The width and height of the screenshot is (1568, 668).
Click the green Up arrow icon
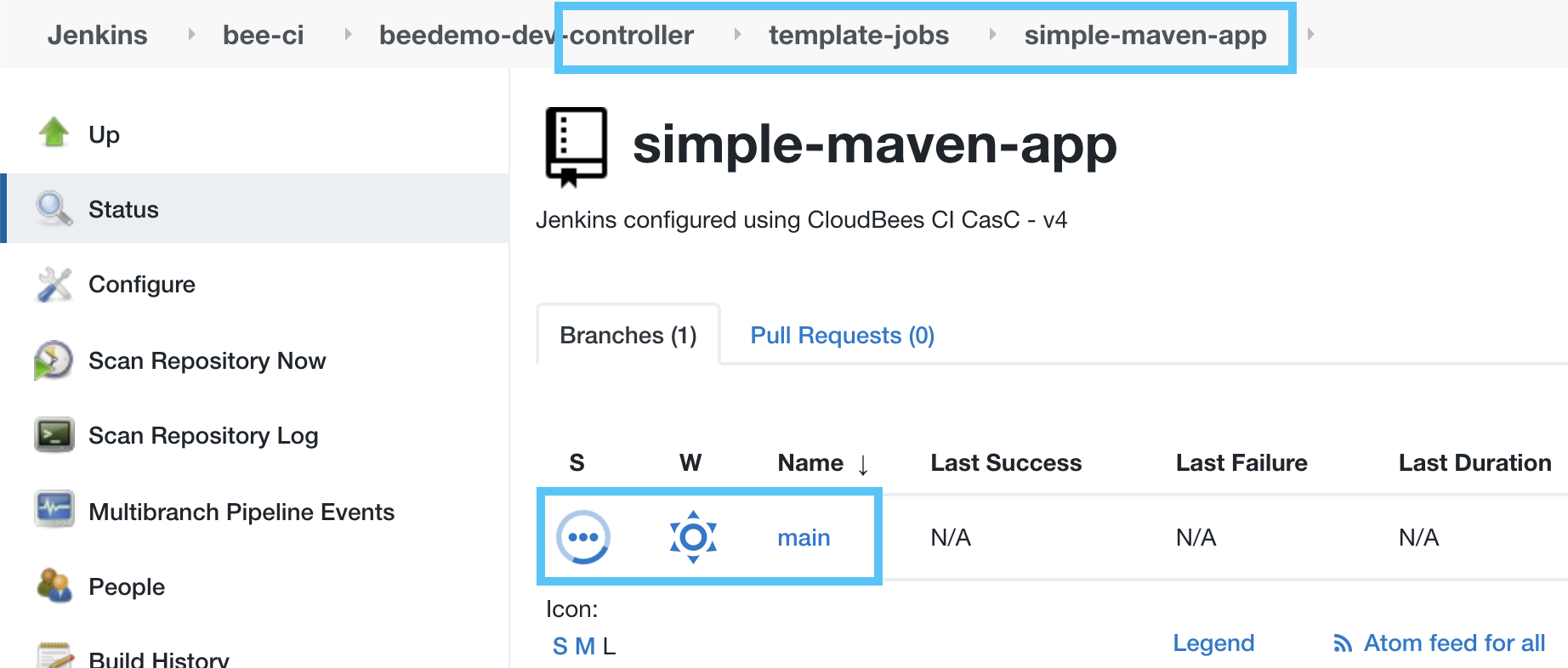(x=54, y=133)
